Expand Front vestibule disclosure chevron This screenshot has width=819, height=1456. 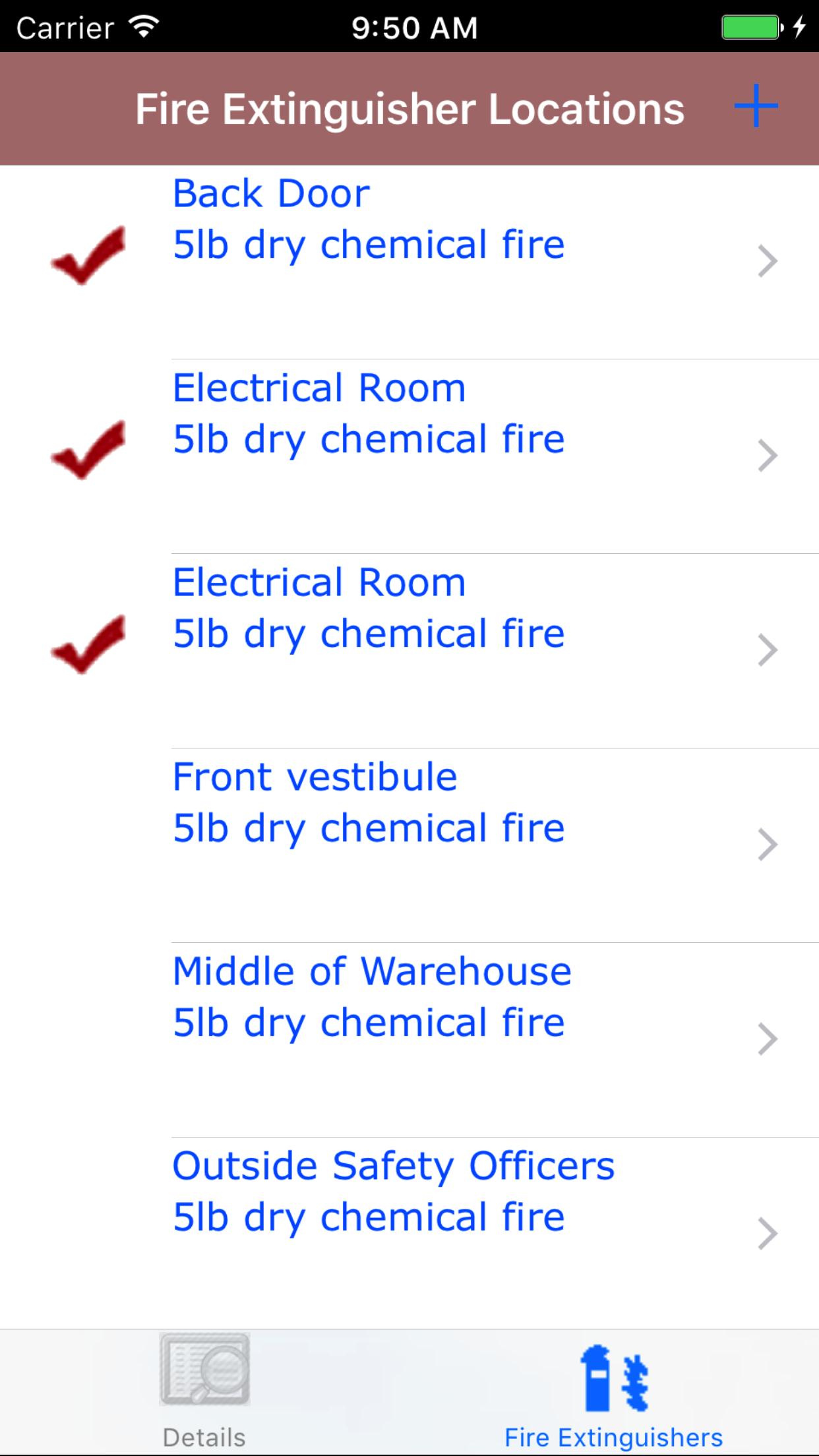point(767,845)
